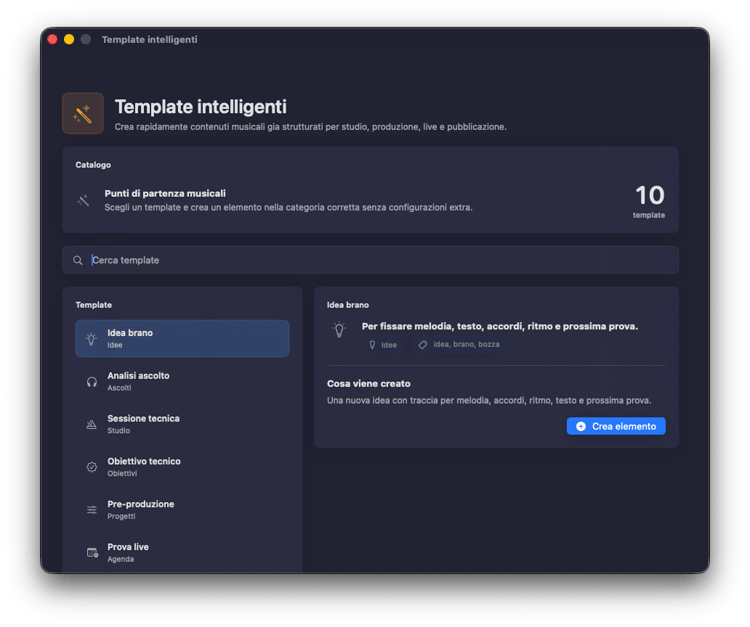Click the Una nuova idea con traccia text
Viewport: 750px width, 627px height.
pyautogui.click(x=489, y=400)
